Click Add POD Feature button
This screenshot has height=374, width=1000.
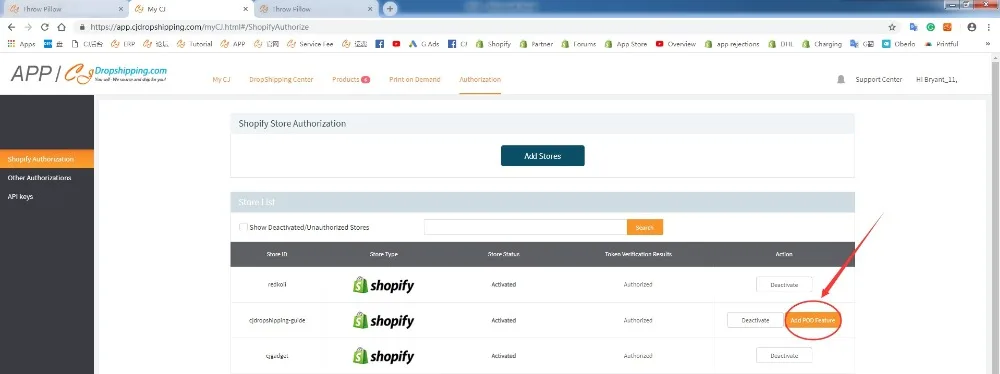[812, 320]
